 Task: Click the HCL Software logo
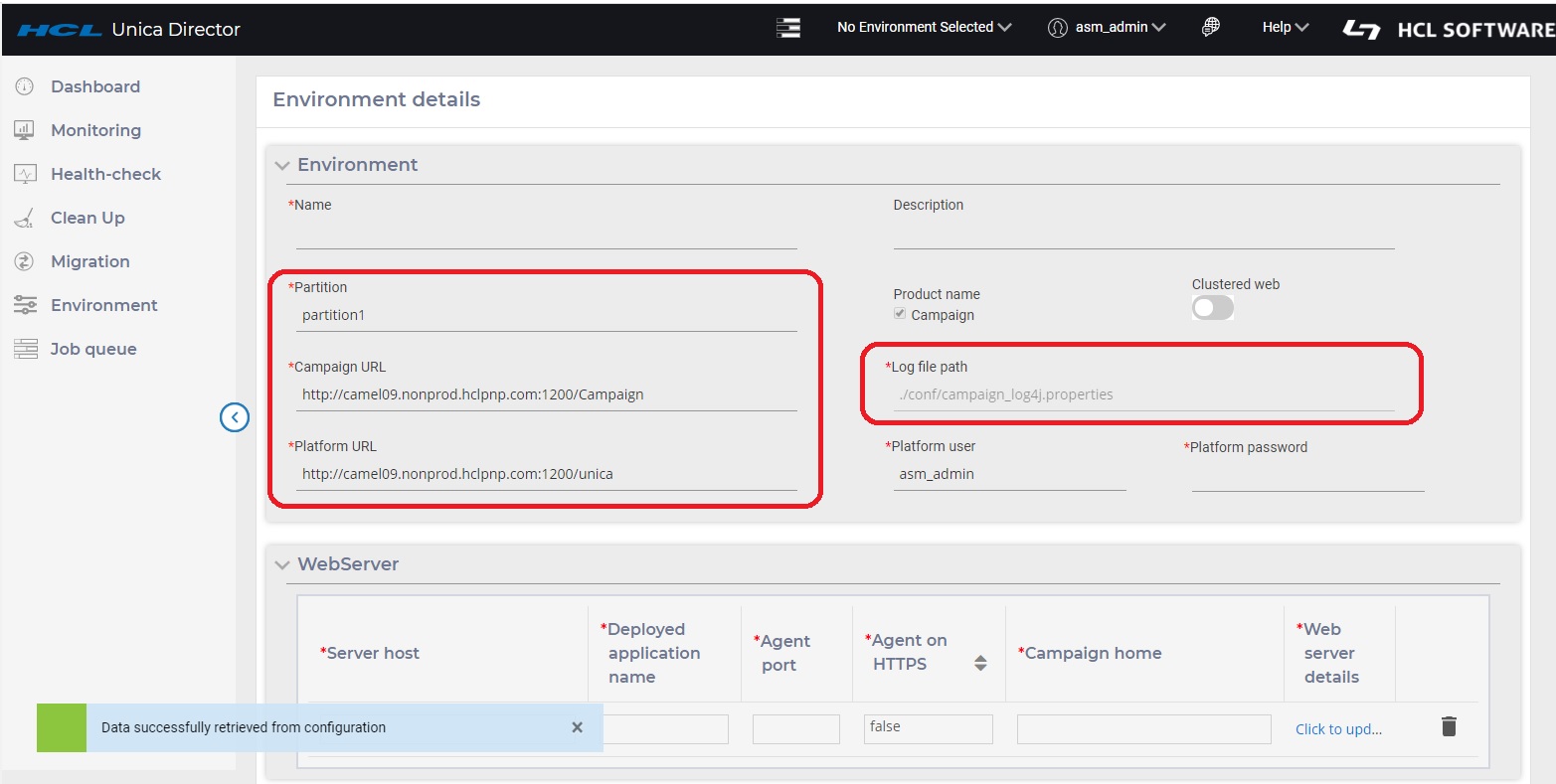pyautogui.click(x=1361, y=29)
